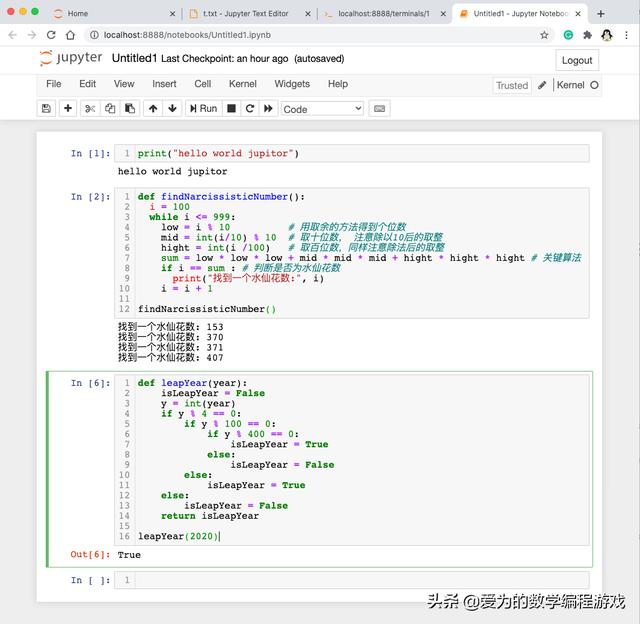The height and width of the screenshot is (624, 640).
Task: Interrupt the kernel with the stop icon
Action: click(x=231, y=109)
